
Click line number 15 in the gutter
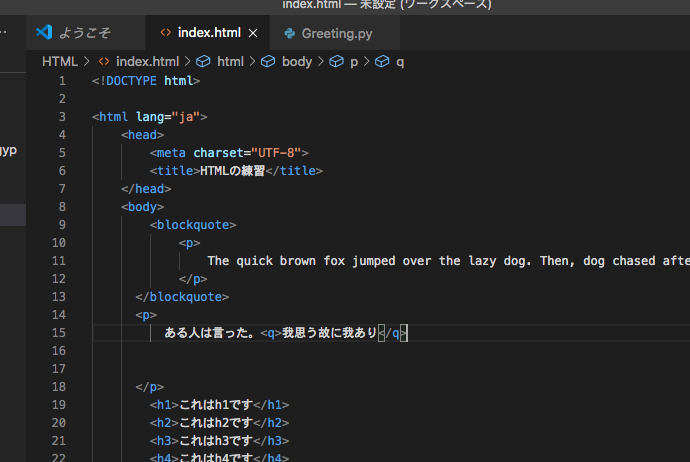coord(59,333)
